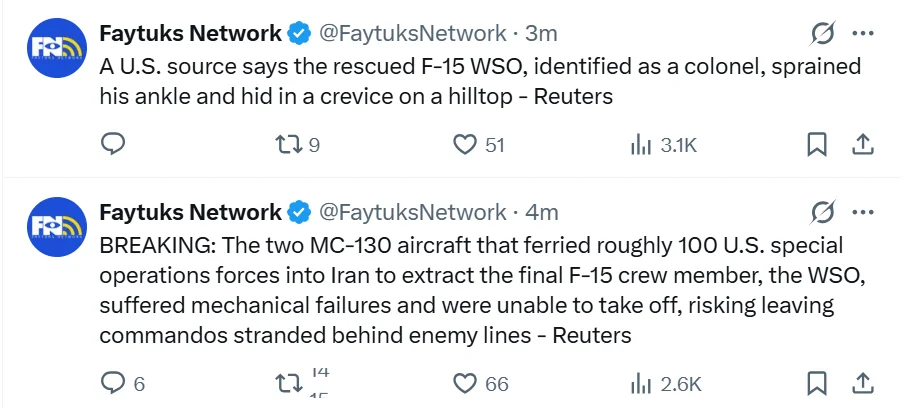The height and width of the screenshot is (408, 904).
Task: Like the tweet with 51 likes
Action: pyautogui.click(x=465, y=145)
